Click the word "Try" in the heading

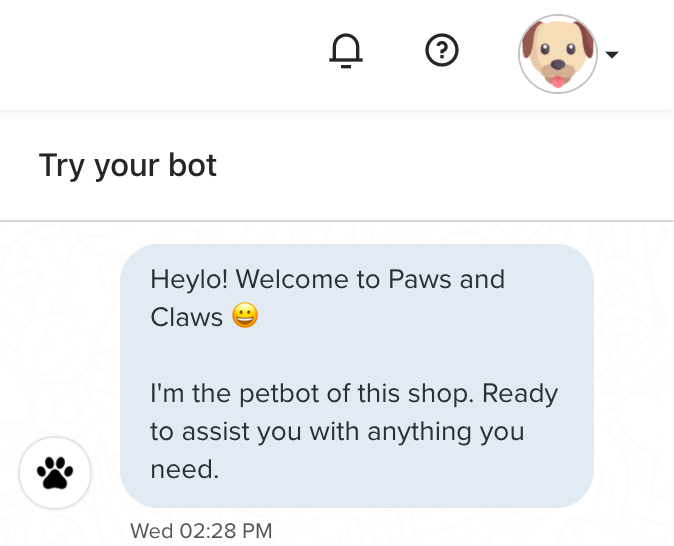[x=61, y=166]
